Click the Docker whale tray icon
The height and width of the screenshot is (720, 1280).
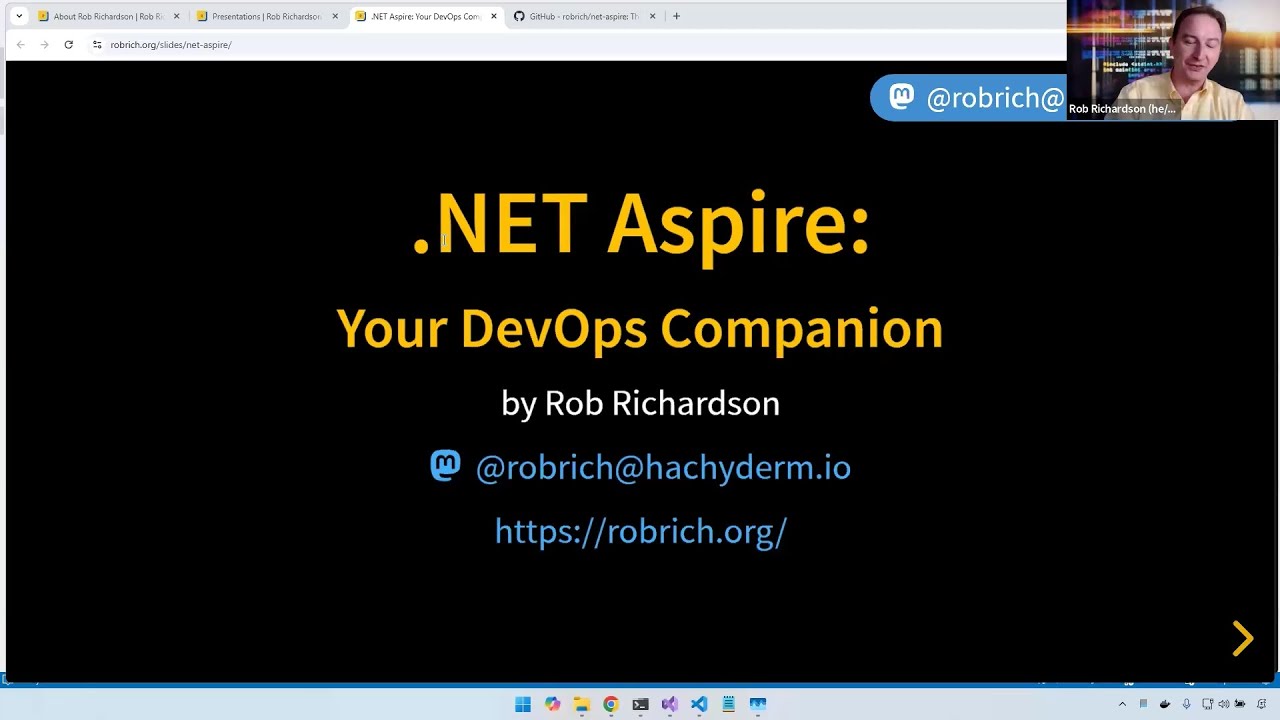pyautogui.click(x=1165, y=704)
